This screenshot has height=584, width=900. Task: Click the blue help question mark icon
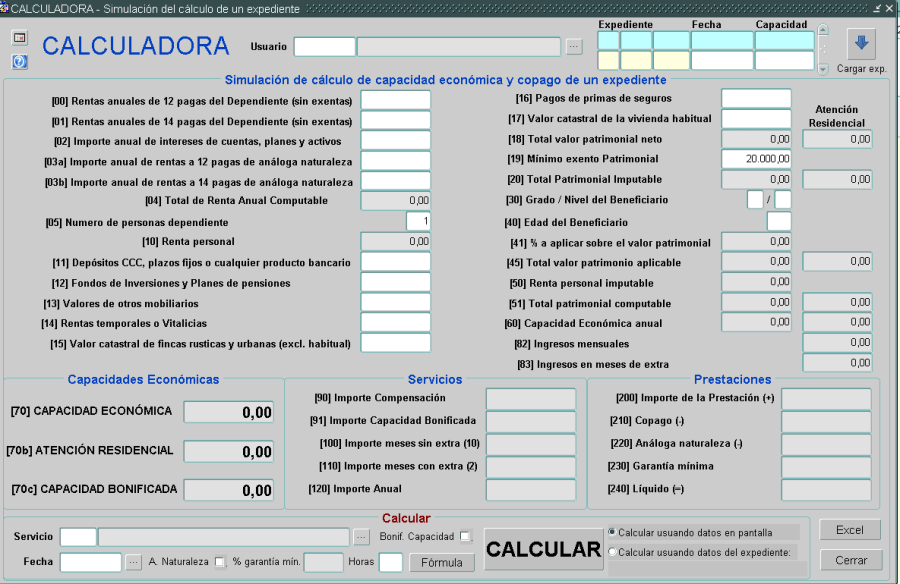click(20, 61)
